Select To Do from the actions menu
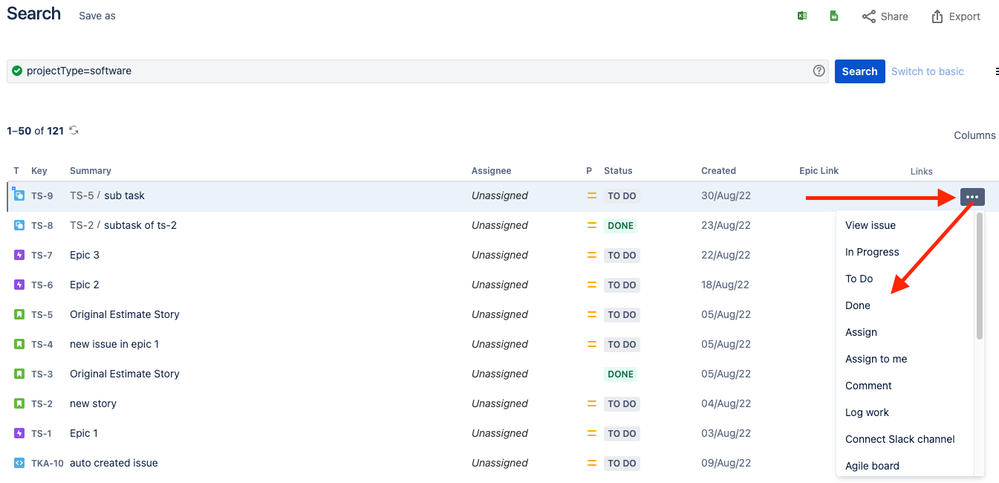 click(x=859, y=278)
